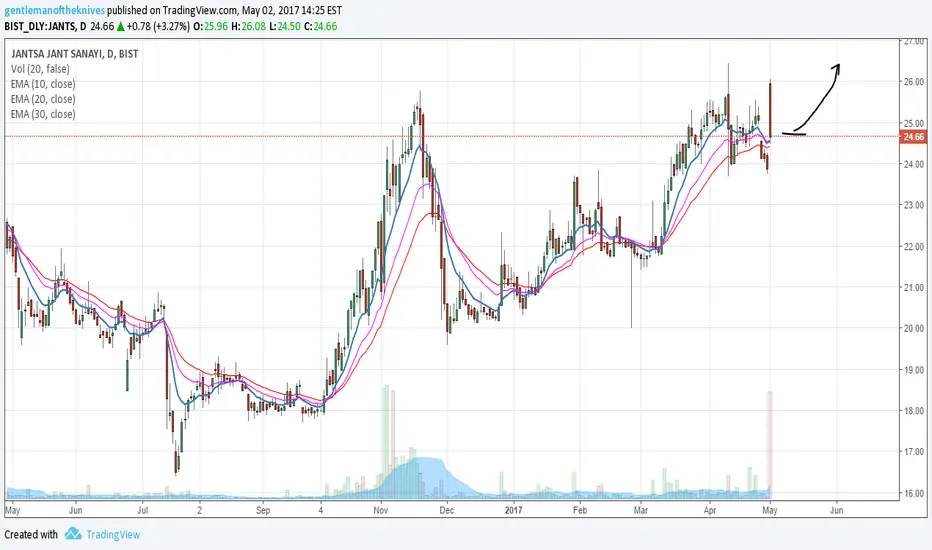Open the TradingView link in footer
Image resolution: width=932 pixels, height=550 pixels.
[x=113, y=535]
